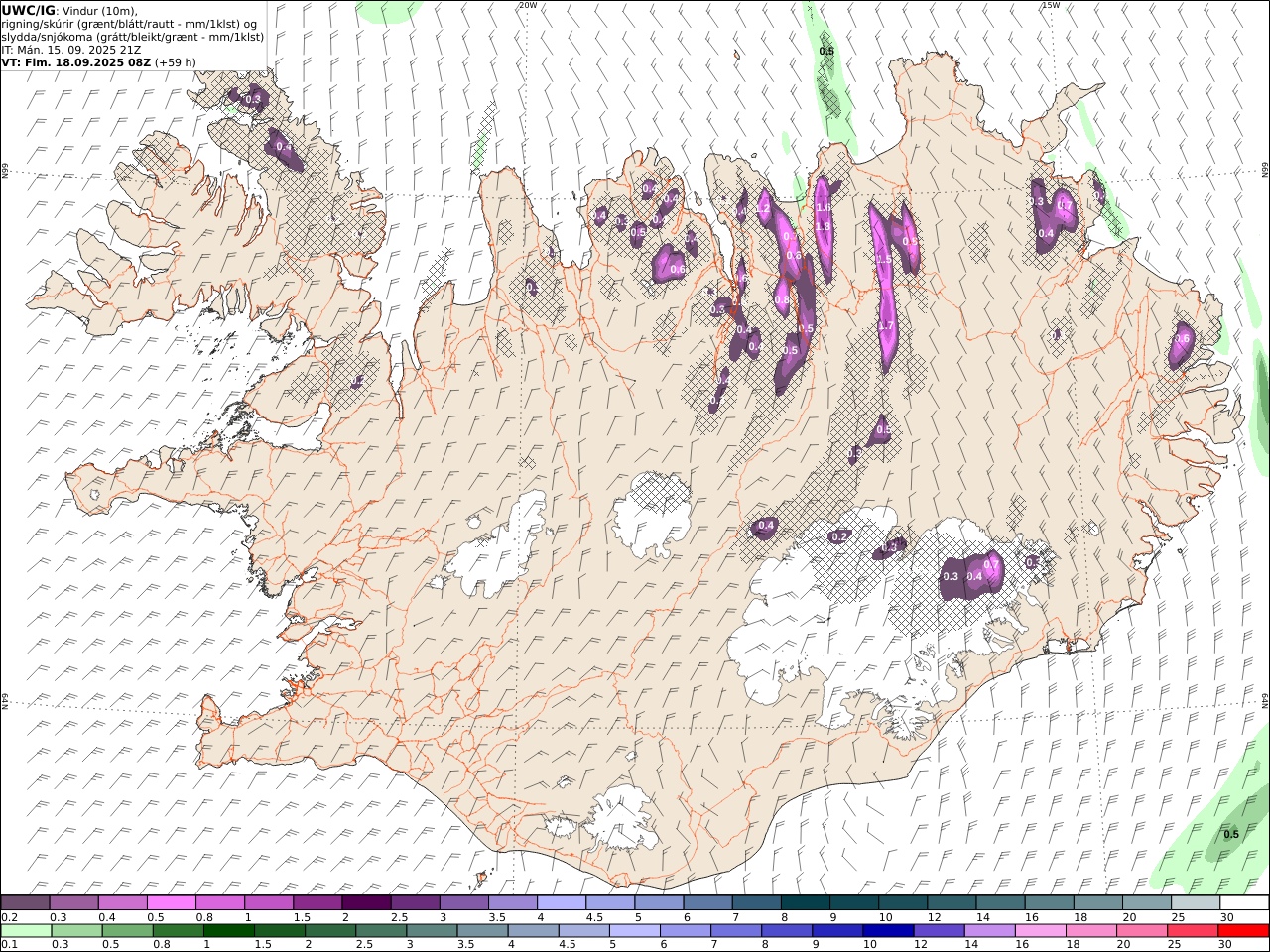Screen dimensions: 1270x952
Task: Click the UWC/IG title text
Action: (x=29, y=10)
